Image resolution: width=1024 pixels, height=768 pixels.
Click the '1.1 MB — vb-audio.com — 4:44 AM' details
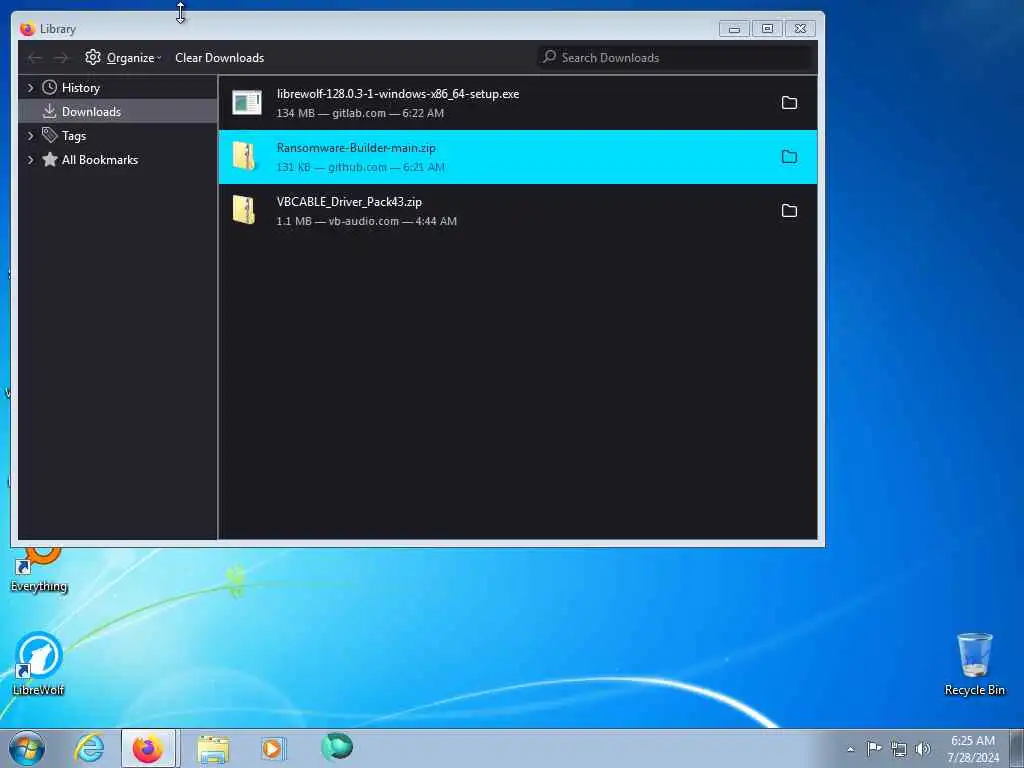(x=366, y=221)
